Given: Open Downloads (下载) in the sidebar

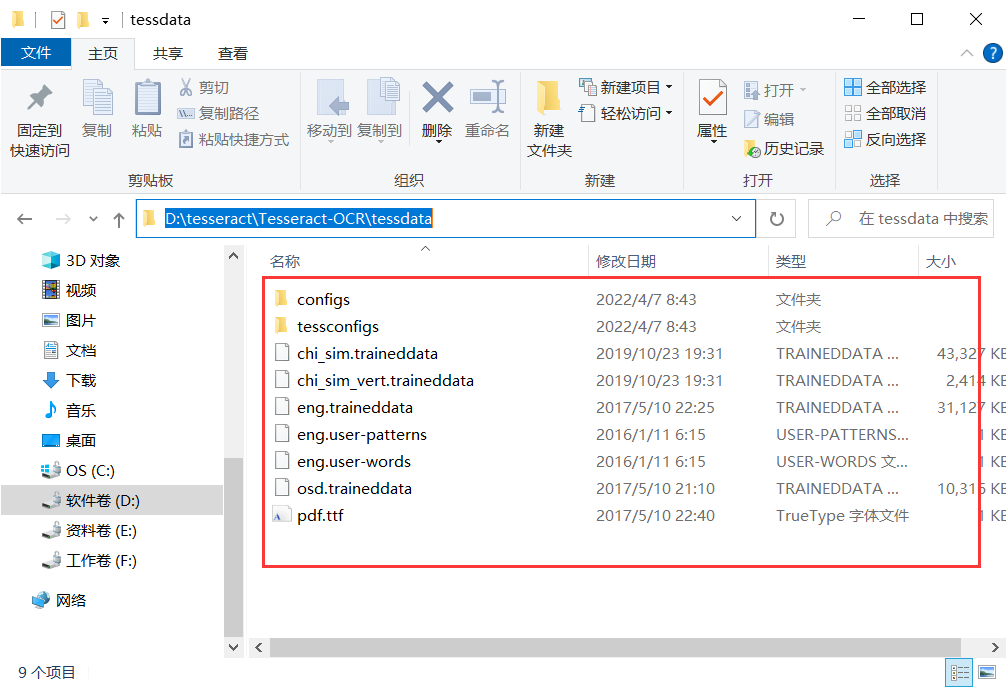Looking at the screenshot, I should click(x=69, y=380).
